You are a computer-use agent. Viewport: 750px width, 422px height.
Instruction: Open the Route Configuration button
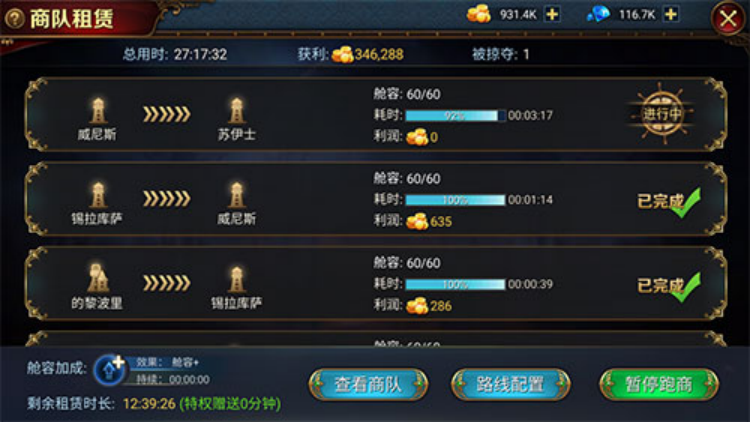click(510, 384)
